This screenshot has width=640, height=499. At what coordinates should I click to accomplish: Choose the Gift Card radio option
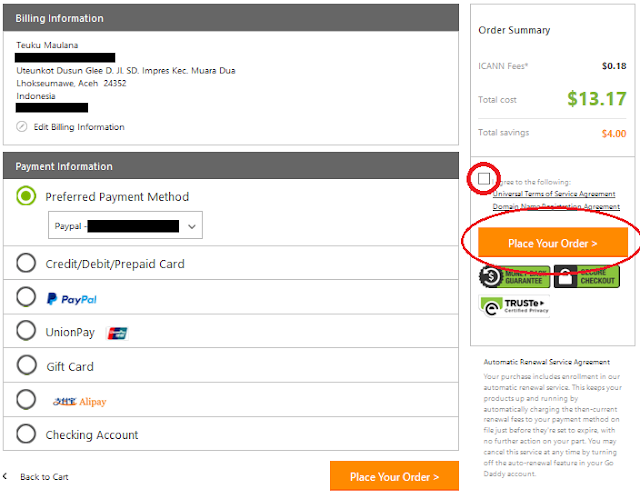click(27, 366)
